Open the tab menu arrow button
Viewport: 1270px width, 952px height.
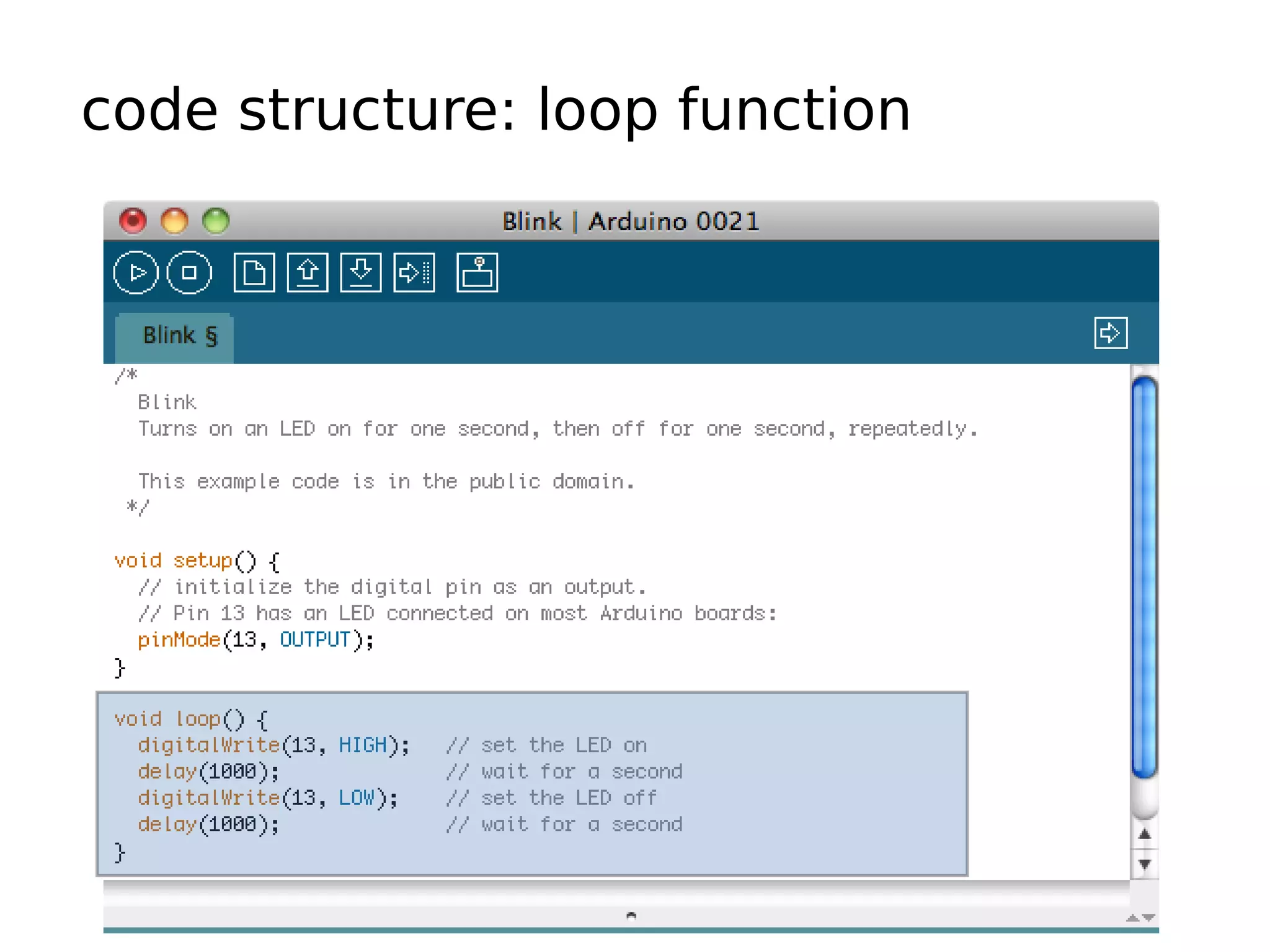pos(1111,333)
